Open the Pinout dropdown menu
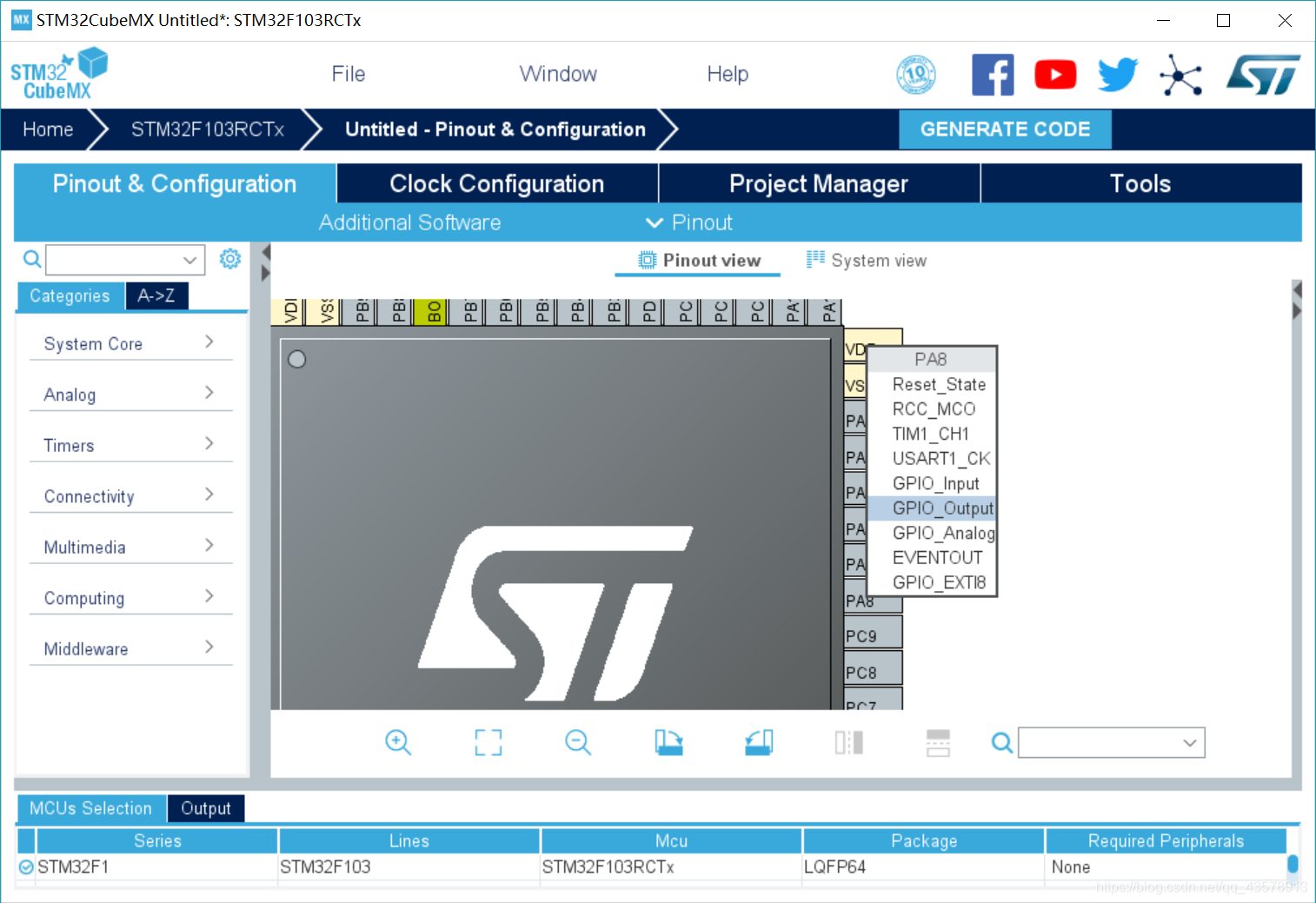 coord(690,223)
